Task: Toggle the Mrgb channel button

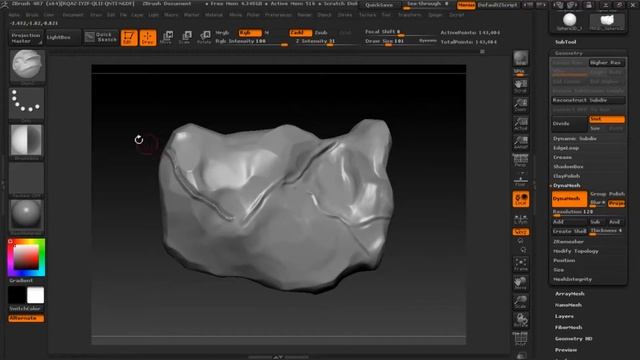Action: point(222,33)
